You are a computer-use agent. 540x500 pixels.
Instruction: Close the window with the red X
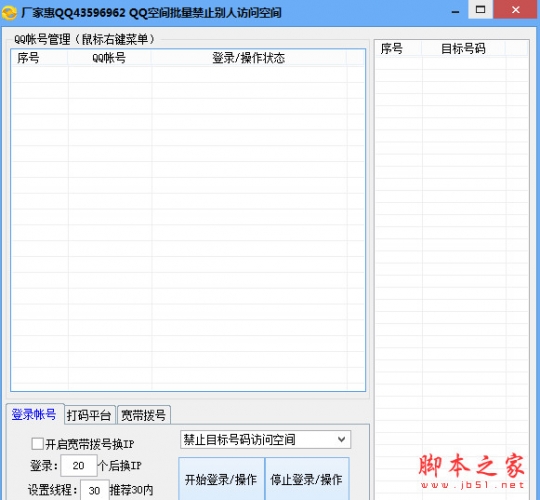[x=516, y=10]
